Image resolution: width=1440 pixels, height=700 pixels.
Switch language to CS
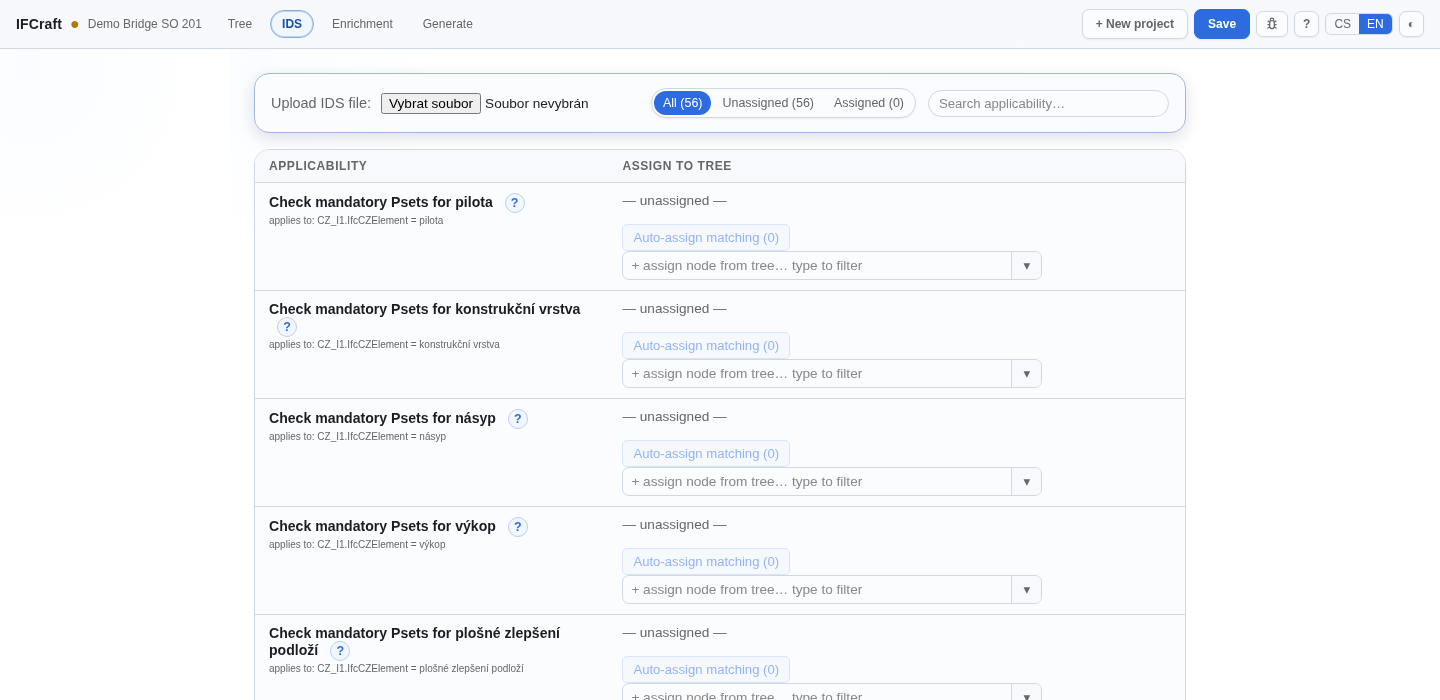pos(1342,24)
